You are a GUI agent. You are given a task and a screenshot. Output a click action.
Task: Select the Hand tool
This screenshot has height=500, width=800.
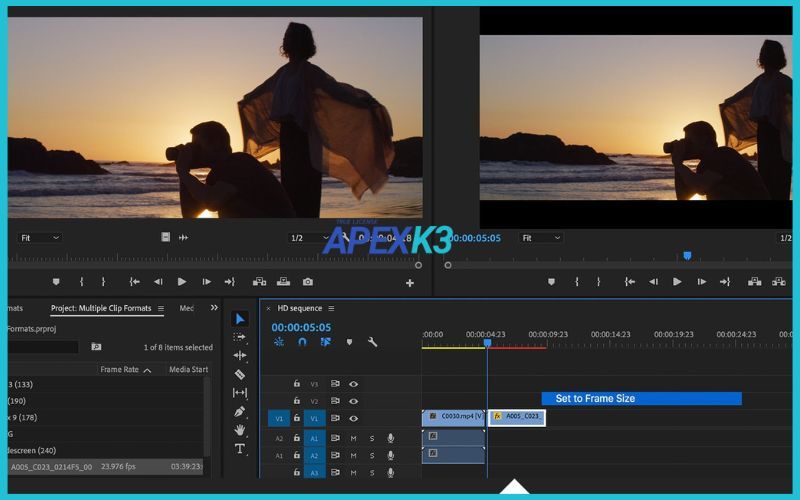239,430
